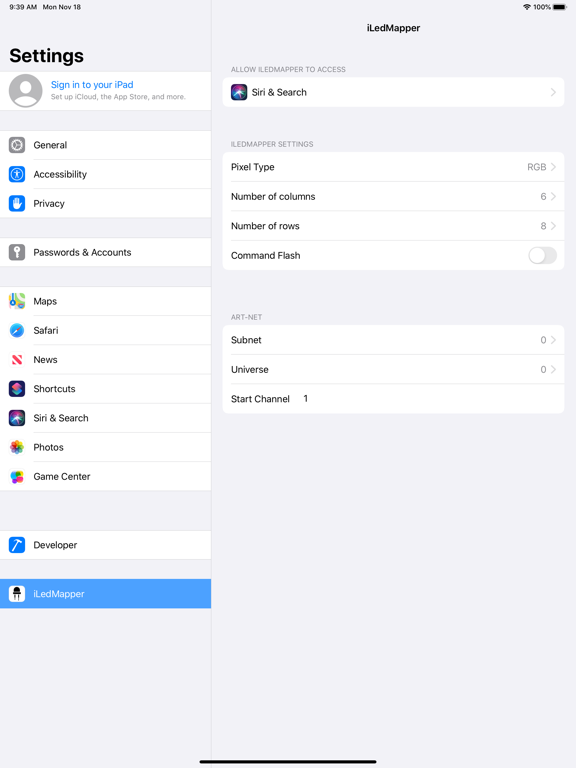Tap the Developer hammer icon
The image size is (576, 768).
pos(17,545)
